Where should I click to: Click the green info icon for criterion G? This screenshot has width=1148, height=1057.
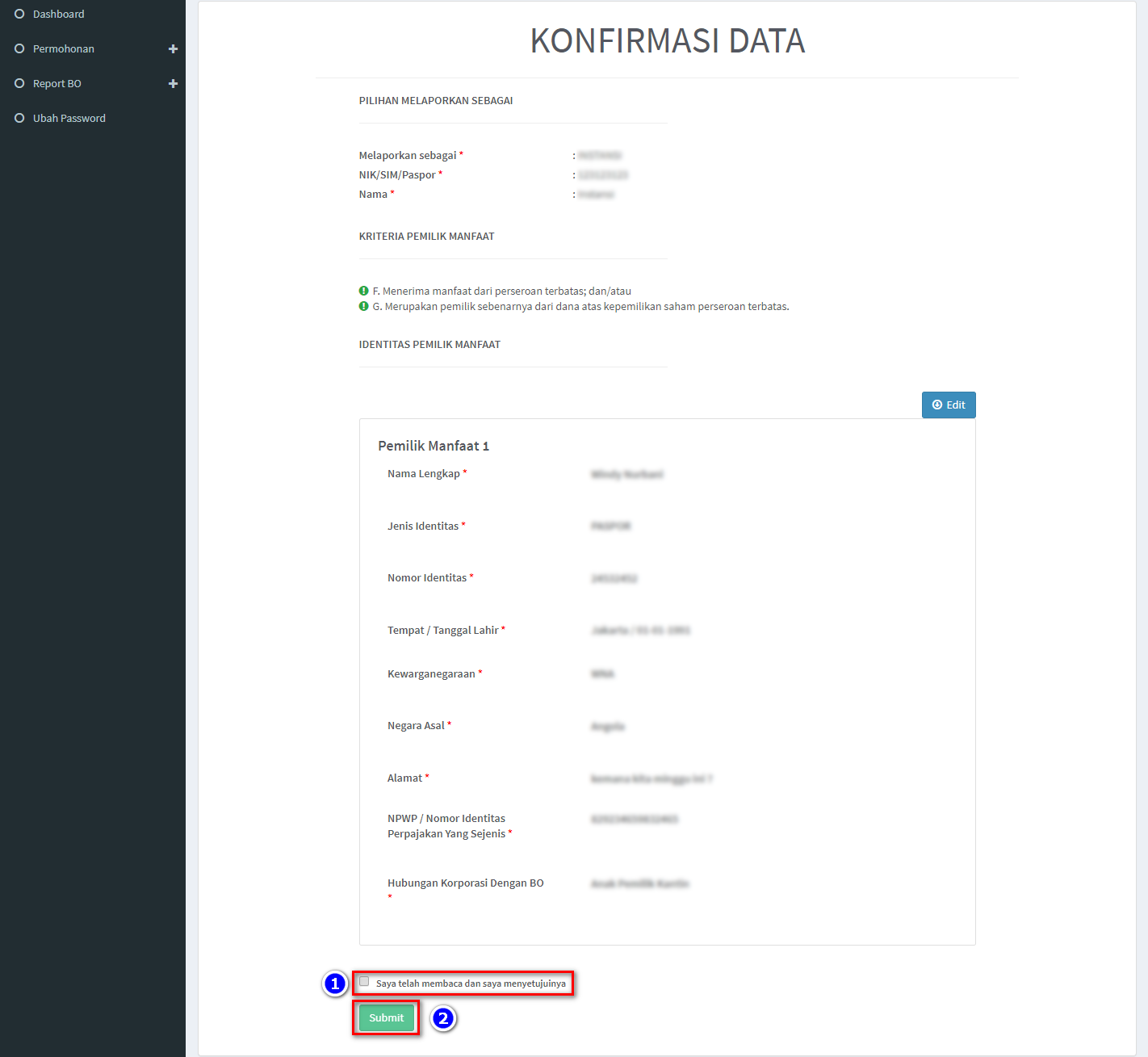pos(364,306)
